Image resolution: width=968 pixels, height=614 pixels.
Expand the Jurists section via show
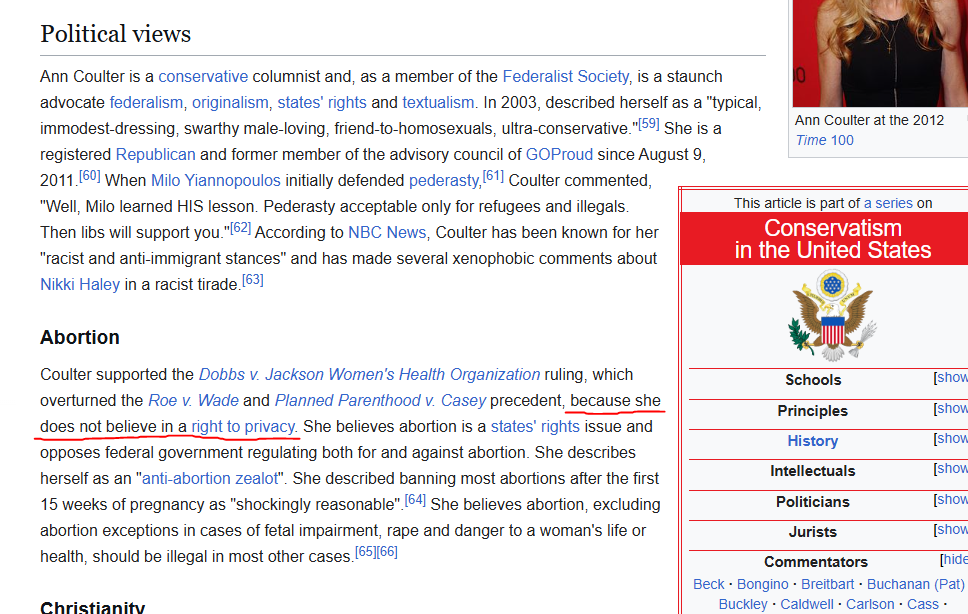pyautogui.click(x=952, y=529)
